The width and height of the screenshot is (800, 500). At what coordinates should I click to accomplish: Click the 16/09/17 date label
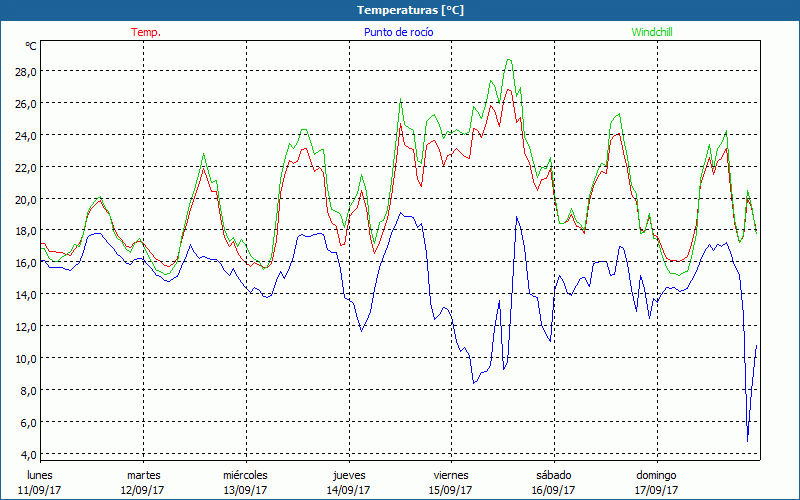[553, 490]
